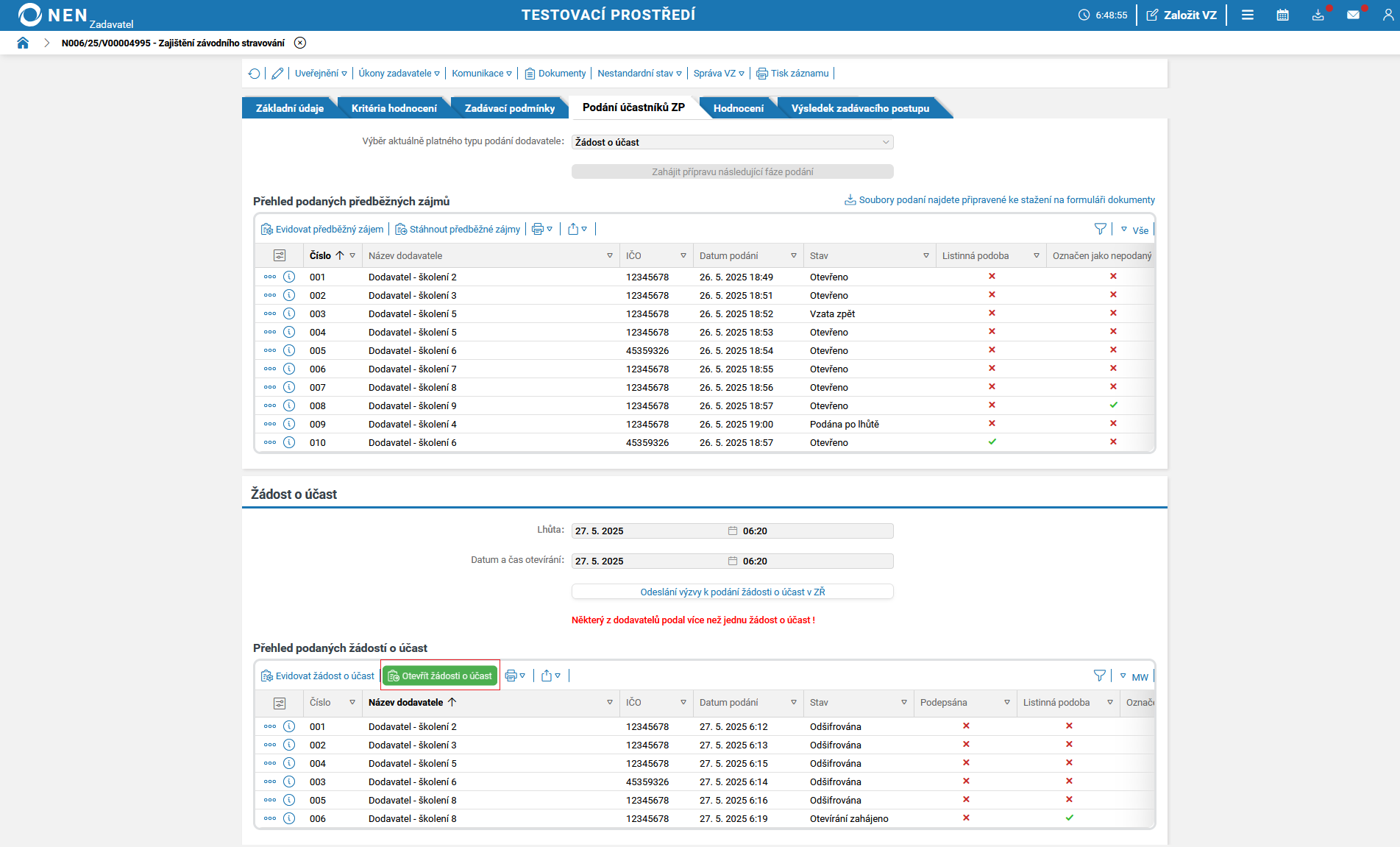The height and width of the screenshot is (847, 1400).
Task: Click filter funnel icon in preliminary interests table
Action: tap(1100, 230)
